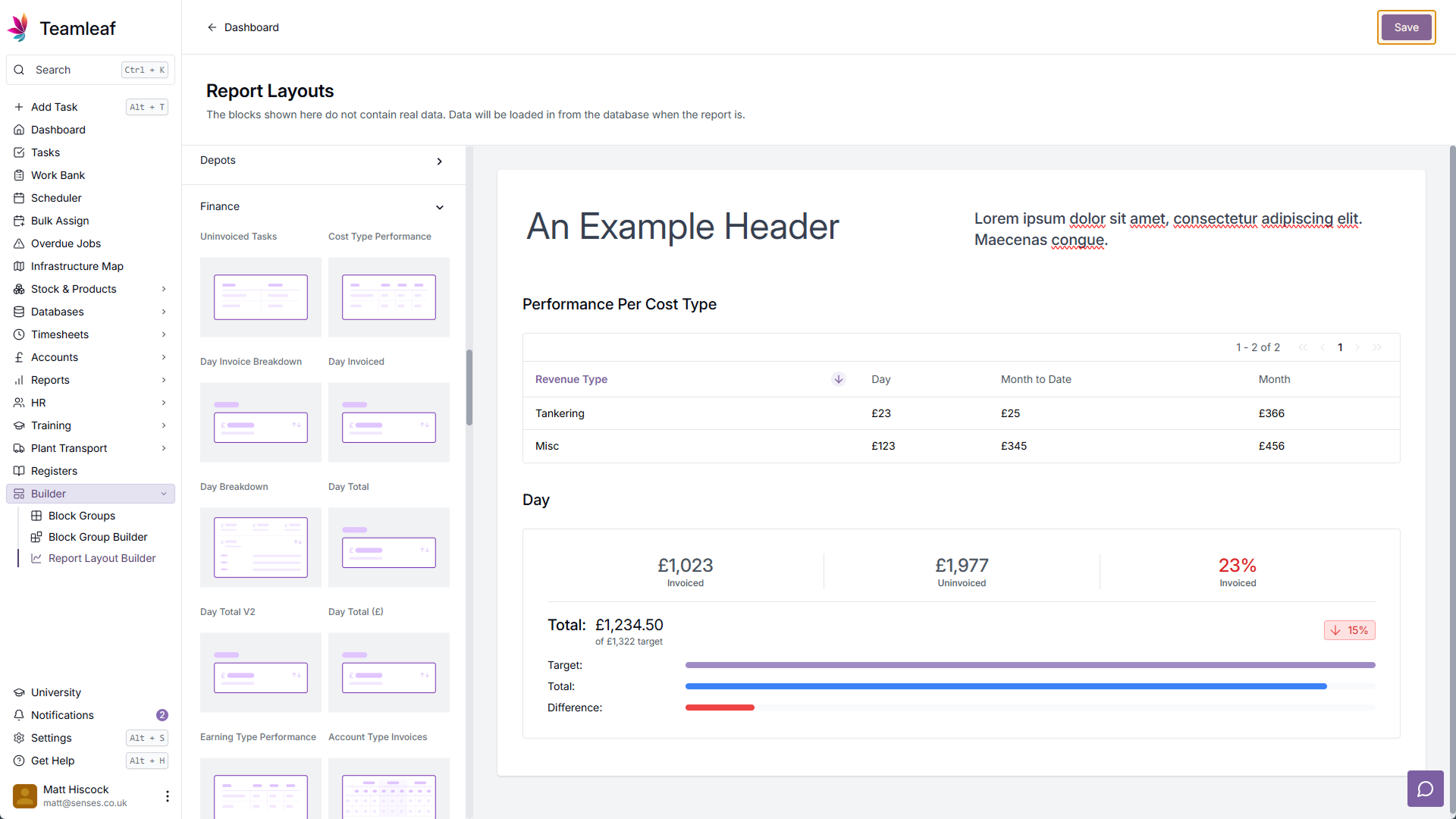Expand Stock & Products submenu

pyautogui.click(x=164, y=289)
